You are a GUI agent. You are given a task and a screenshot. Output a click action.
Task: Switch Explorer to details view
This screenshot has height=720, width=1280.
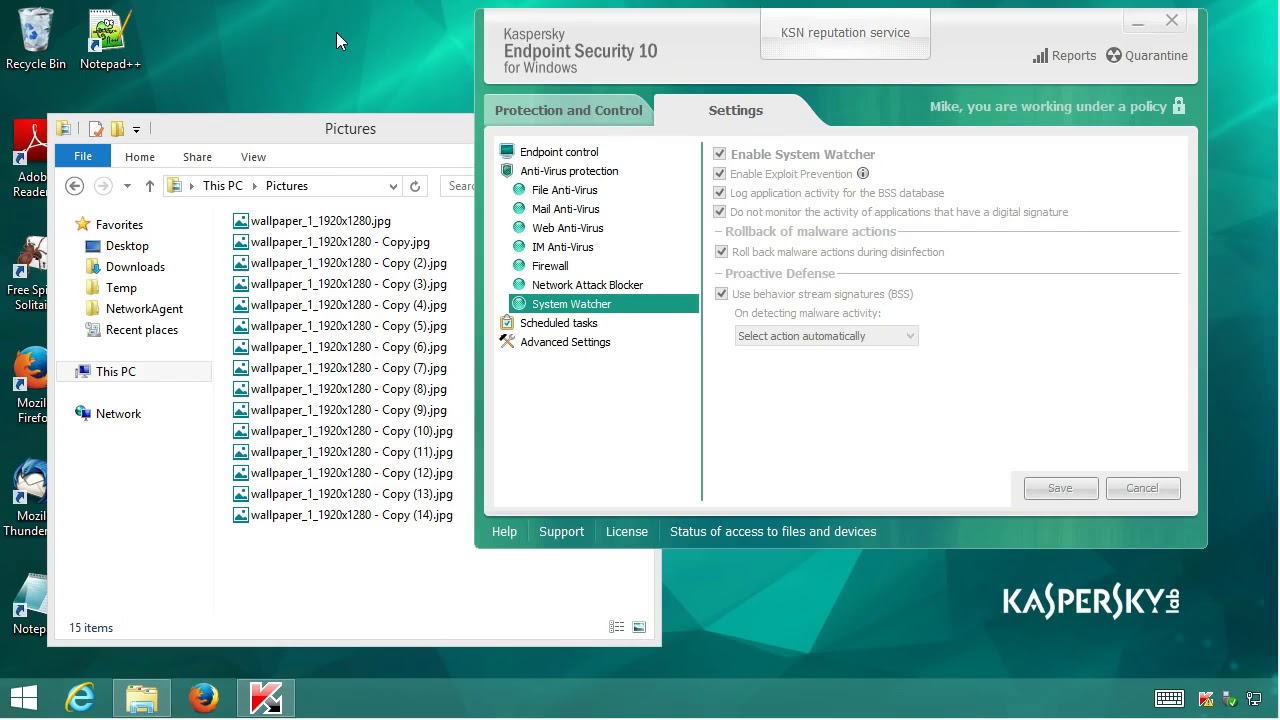[x=617, y=627]
